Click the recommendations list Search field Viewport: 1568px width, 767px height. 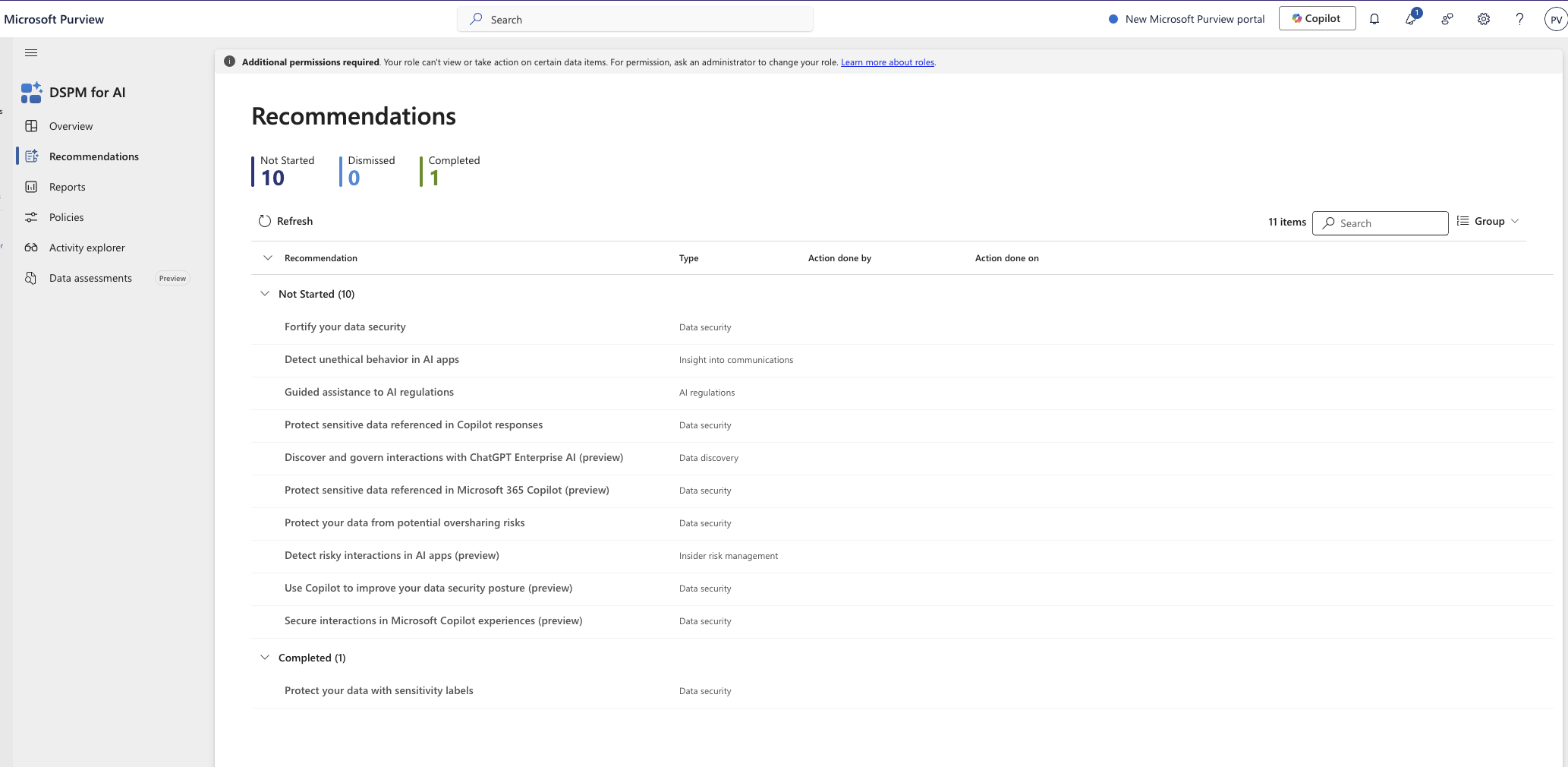point(1380,223)
